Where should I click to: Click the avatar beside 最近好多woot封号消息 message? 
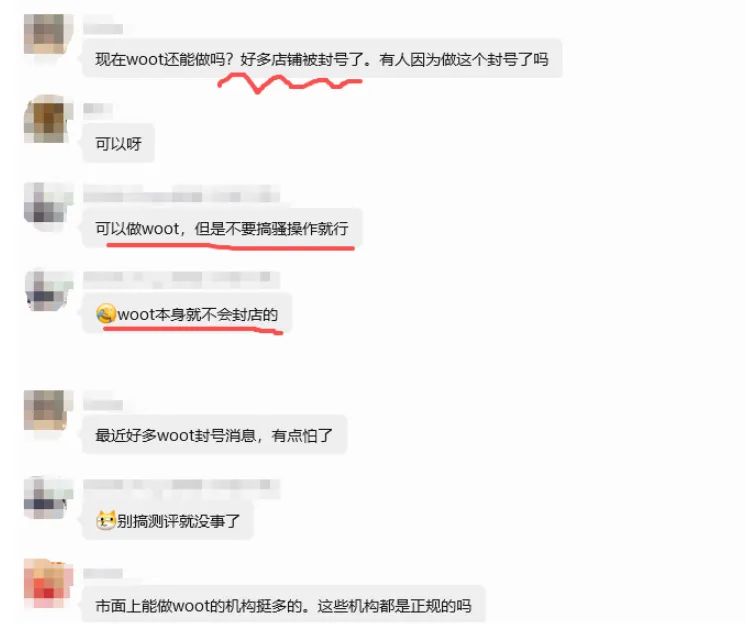pyautogui.click(x=48, y=410)
